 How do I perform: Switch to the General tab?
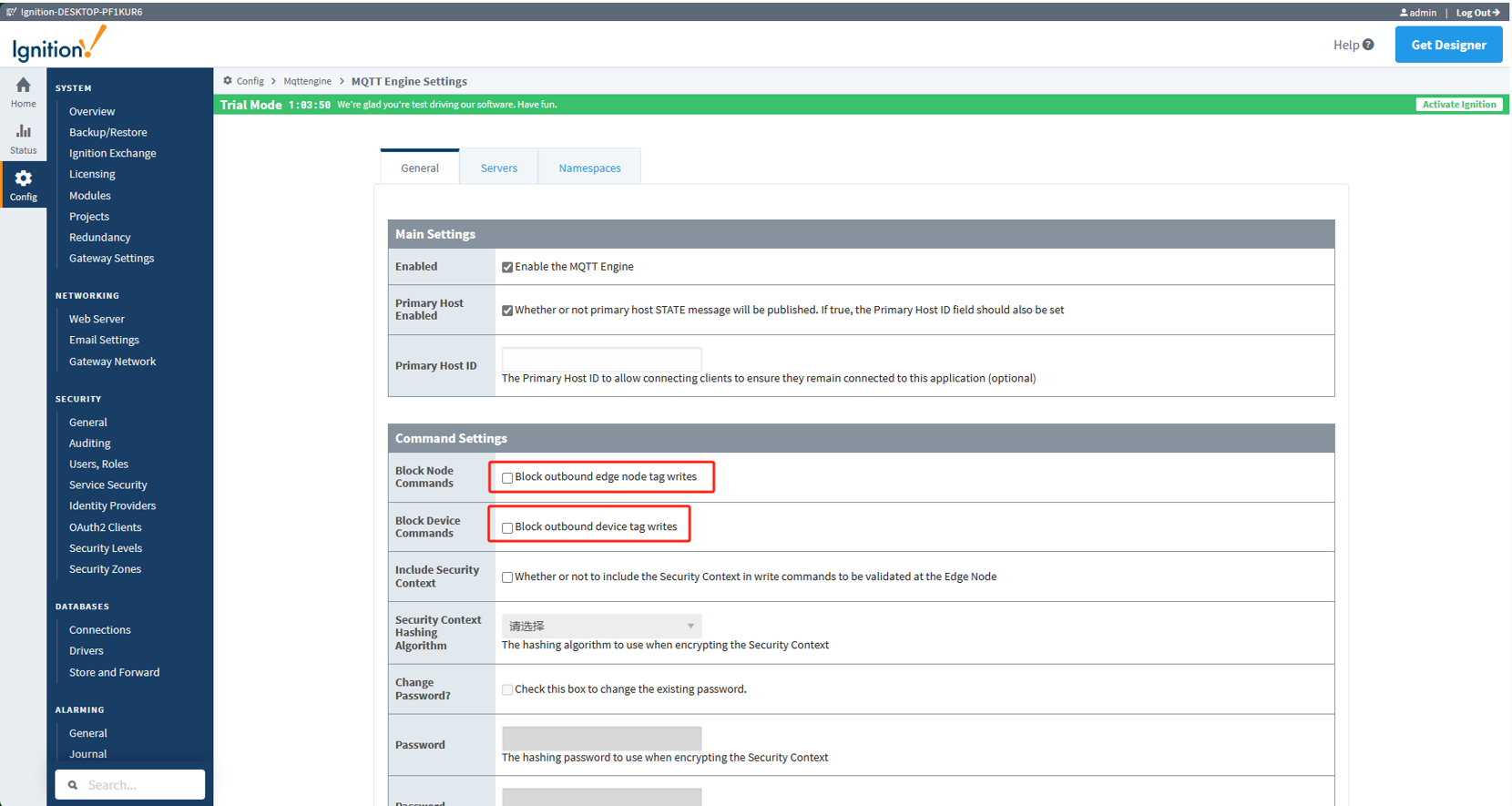(420, 168)
